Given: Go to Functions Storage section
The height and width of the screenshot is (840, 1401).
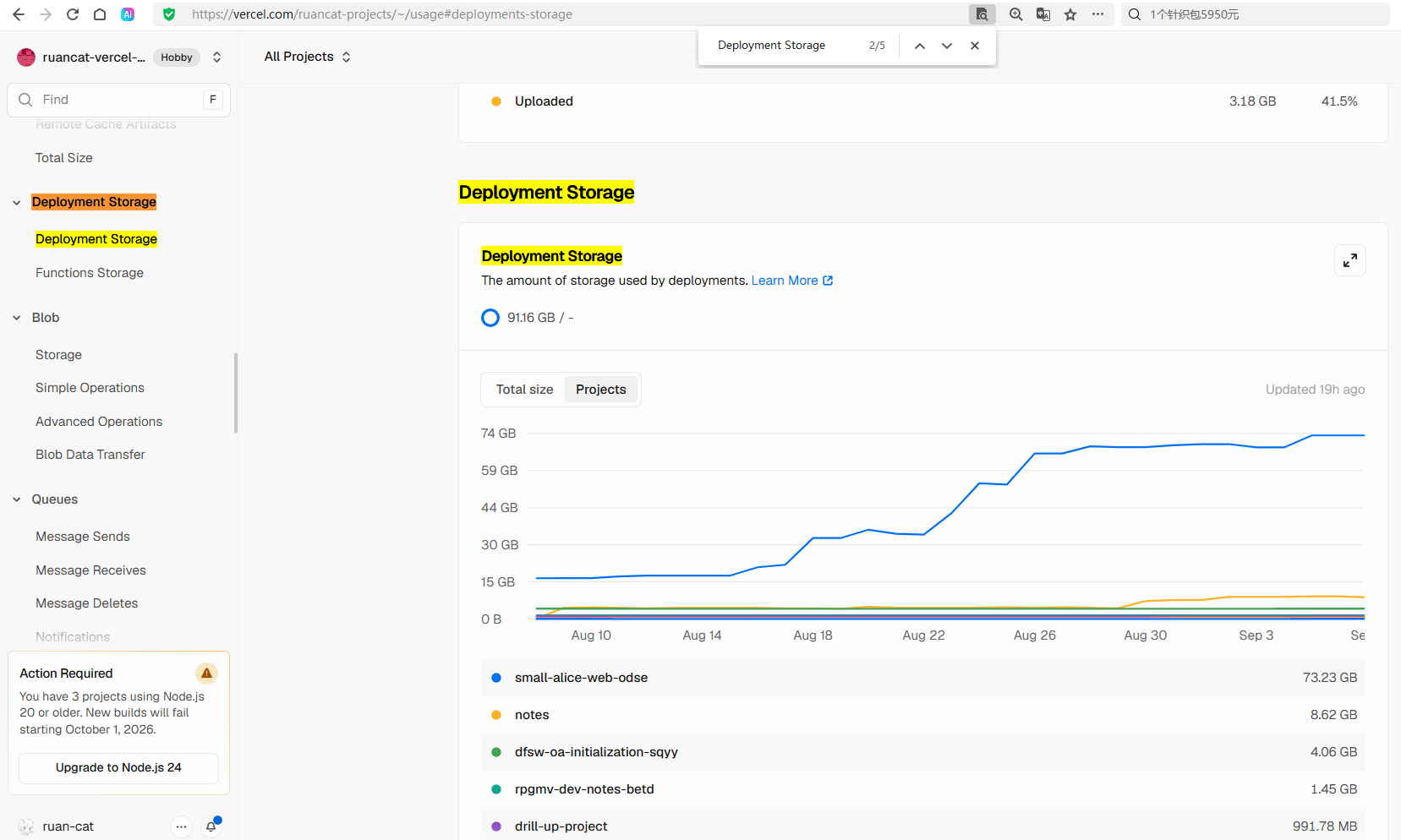Looking at the screenshot, I should (90, 273).
